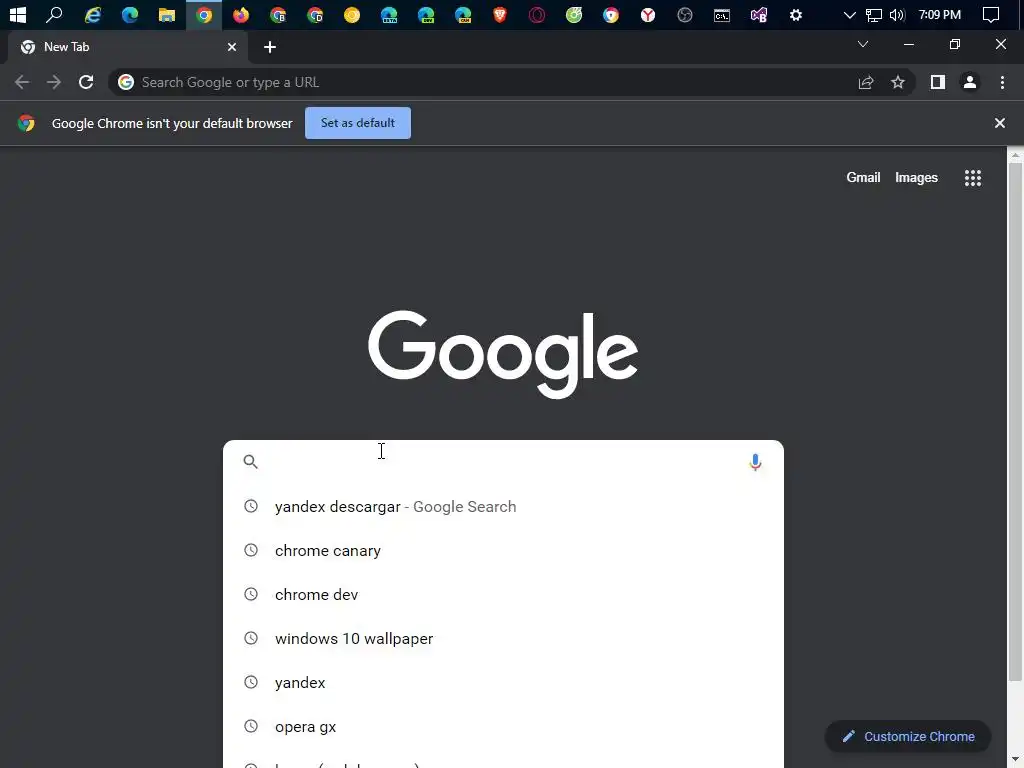Launch Microsoft Edge stable from taskbar
1024x768 pixels.
tap(130, 14)
